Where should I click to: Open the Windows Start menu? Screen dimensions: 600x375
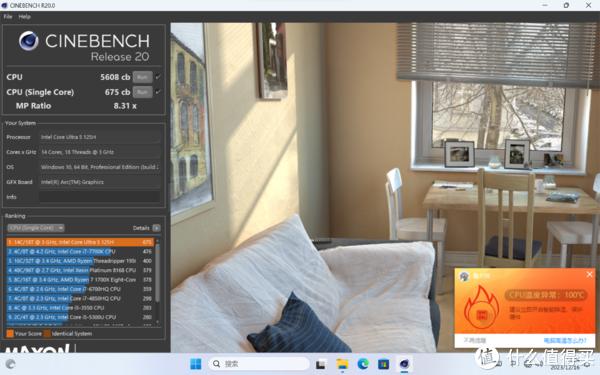(x=196, y=364)
